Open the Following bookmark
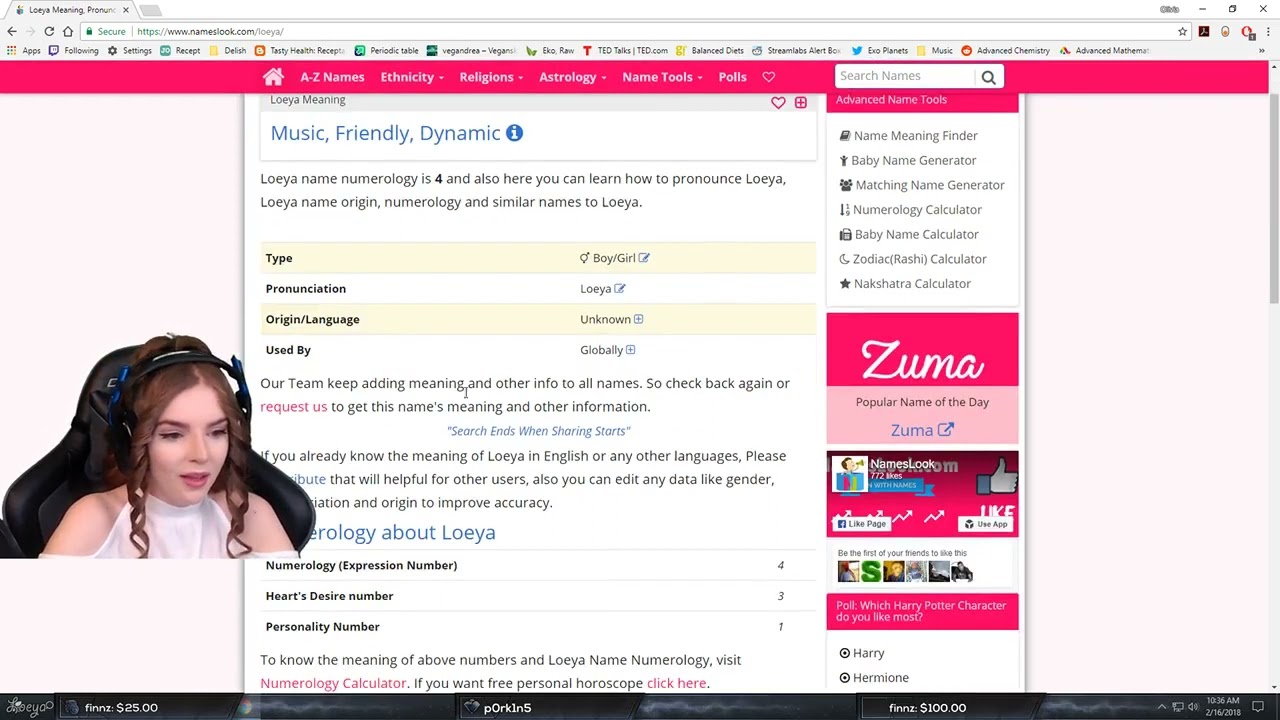The width and height of the screenshot is (1280, 720). [x=73, y=50]
